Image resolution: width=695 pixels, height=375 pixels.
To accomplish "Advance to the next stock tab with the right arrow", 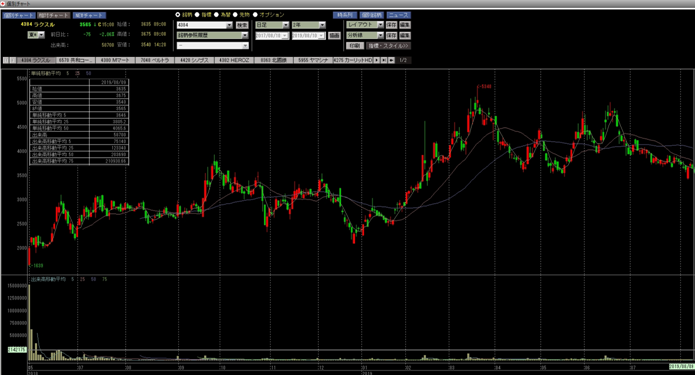I will point(377,60).
